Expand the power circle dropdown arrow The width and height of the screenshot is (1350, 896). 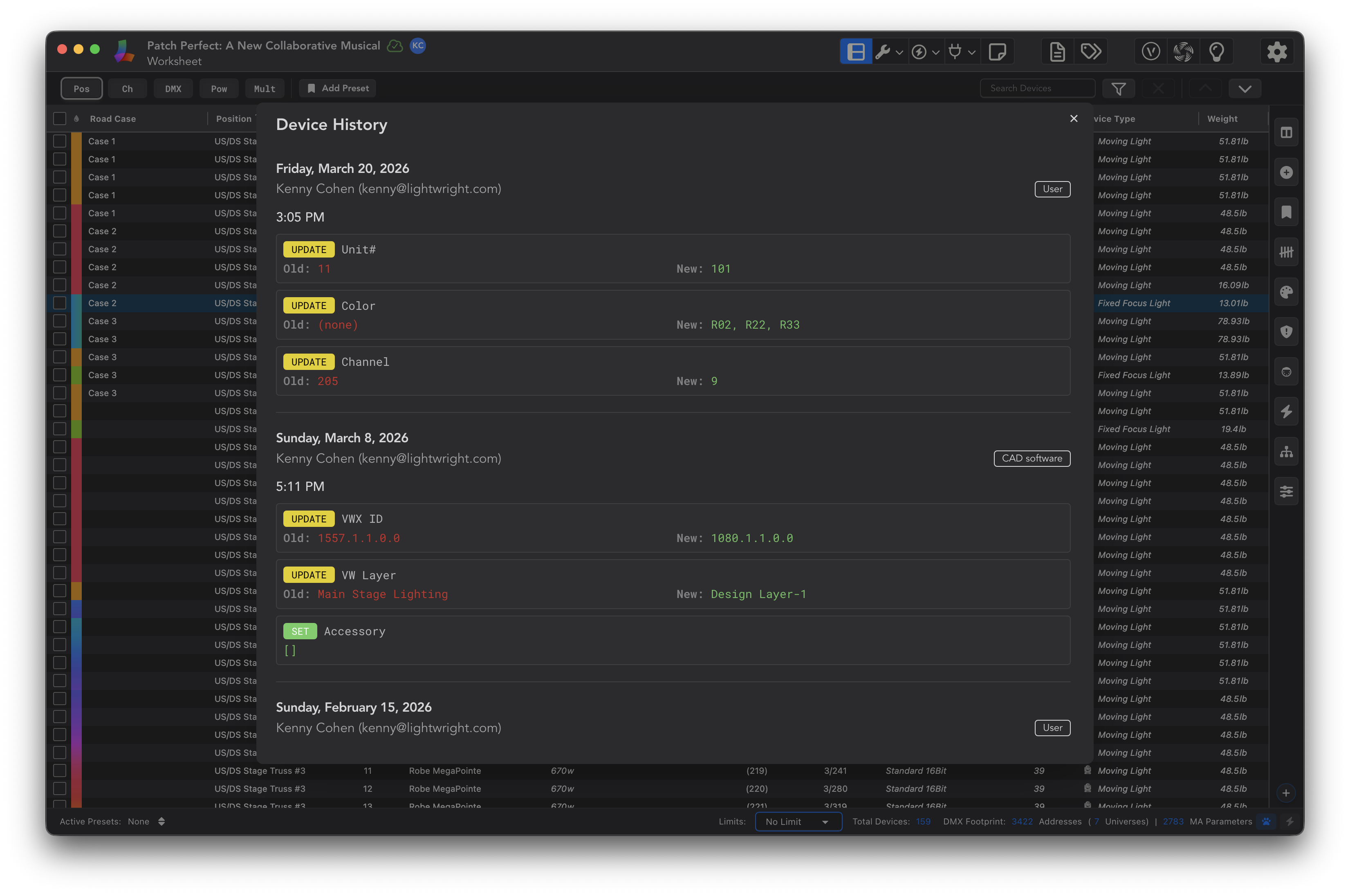pos(935,53)
